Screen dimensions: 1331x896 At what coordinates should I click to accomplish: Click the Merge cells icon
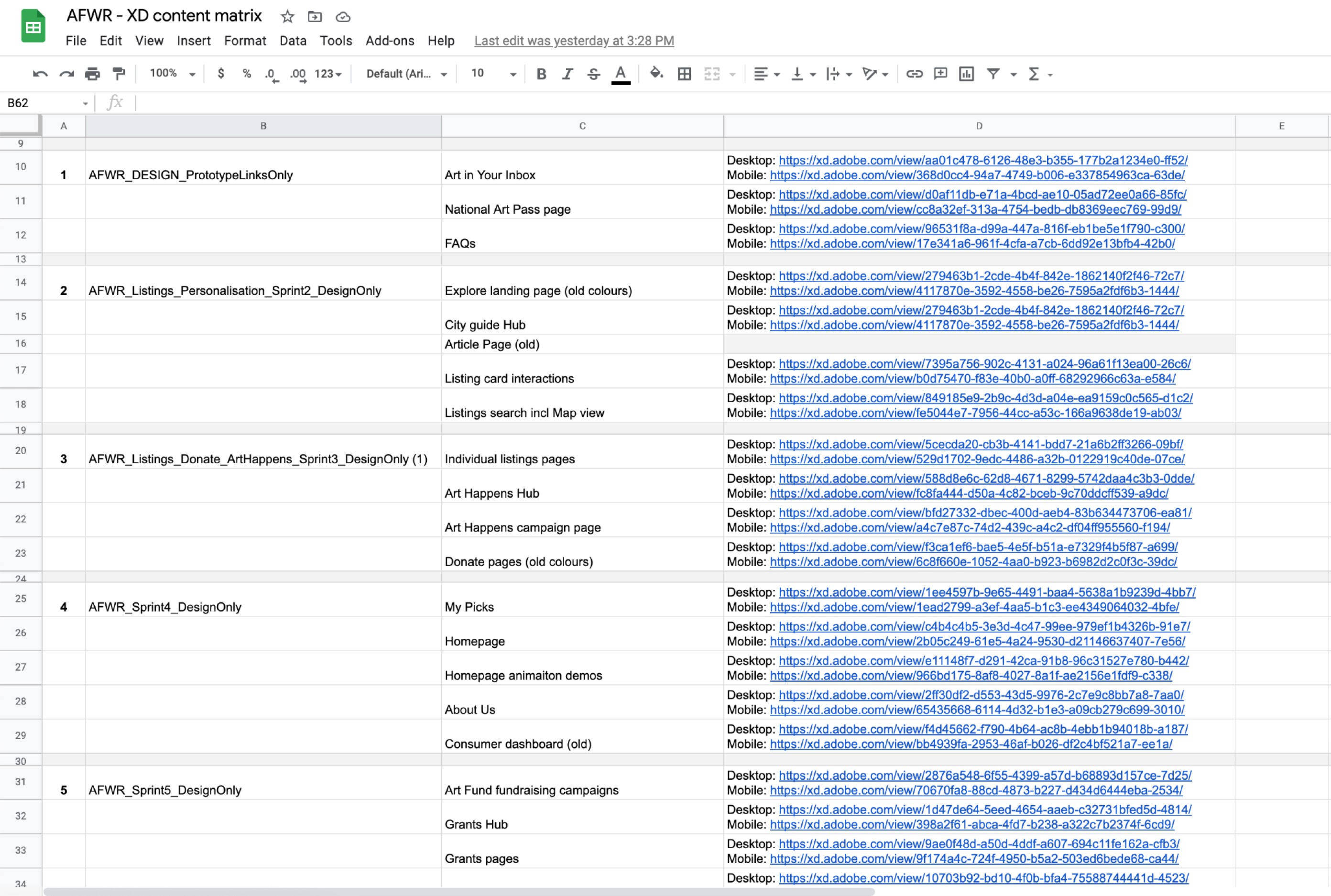712,74
